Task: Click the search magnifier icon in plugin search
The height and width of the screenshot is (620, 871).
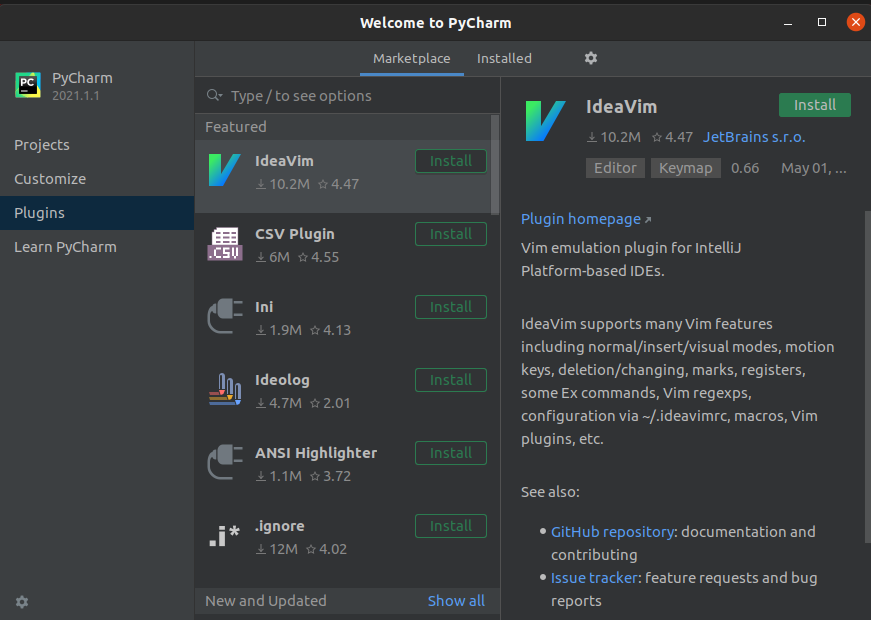Action: coord(214,96)
